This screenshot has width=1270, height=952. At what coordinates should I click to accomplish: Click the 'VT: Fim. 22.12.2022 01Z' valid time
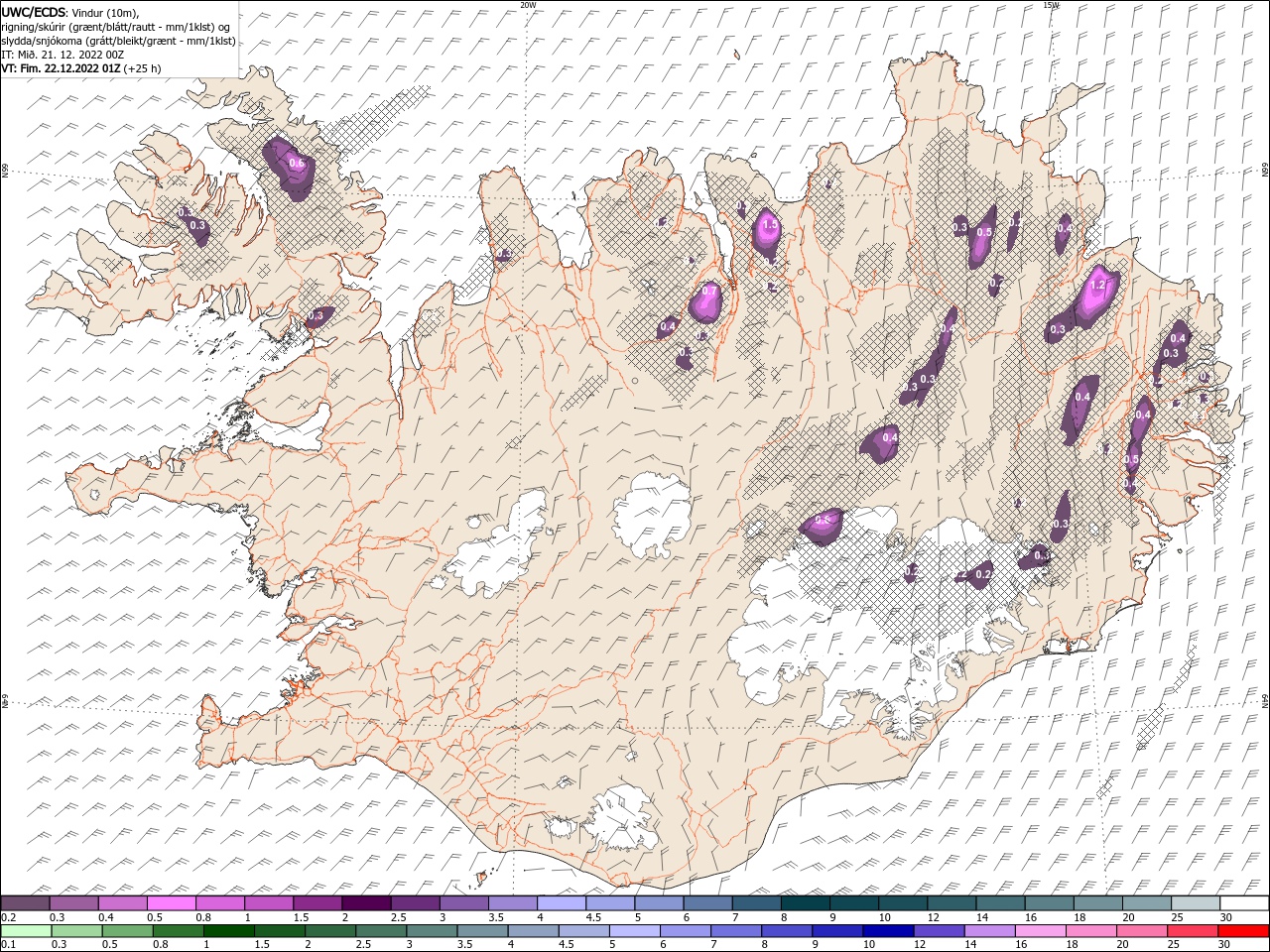pos(61,68)
